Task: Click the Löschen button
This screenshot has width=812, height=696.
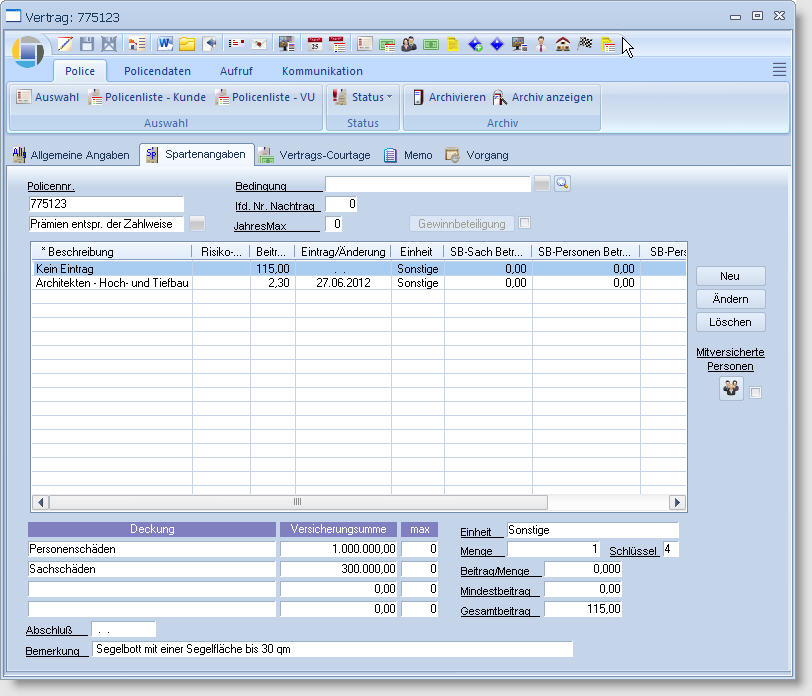Action: [730, 322]
